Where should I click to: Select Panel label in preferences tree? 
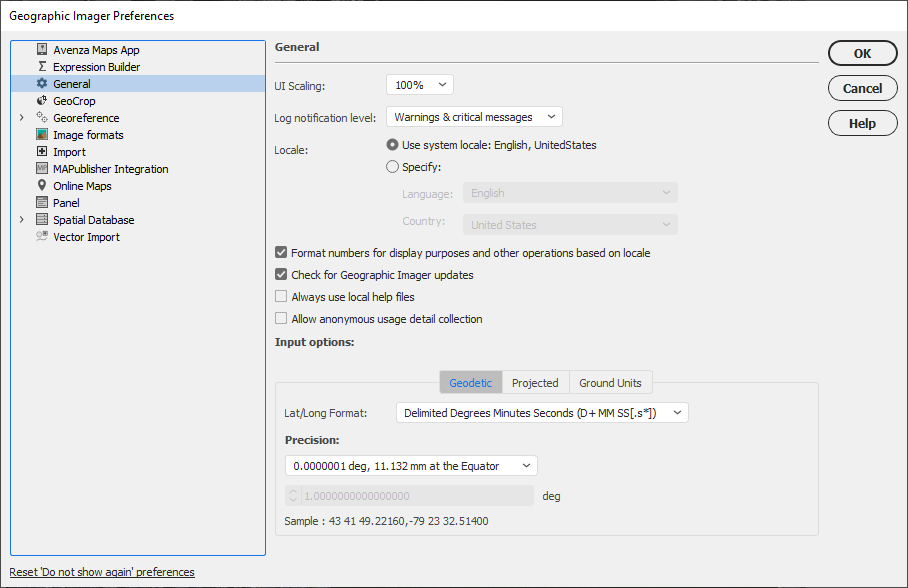pyautogui.click(x=67, y=203)
